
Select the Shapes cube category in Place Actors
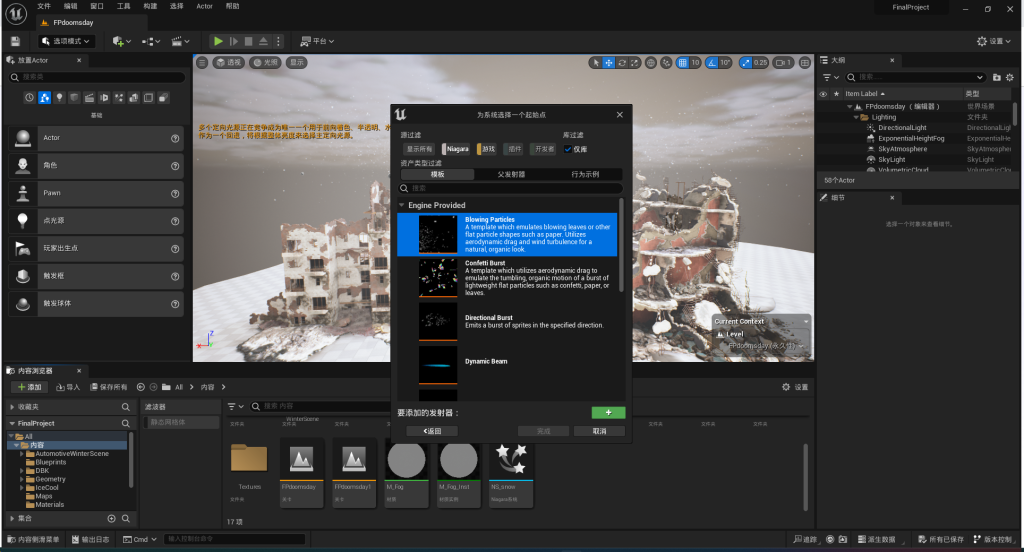(x=74, y=97)
